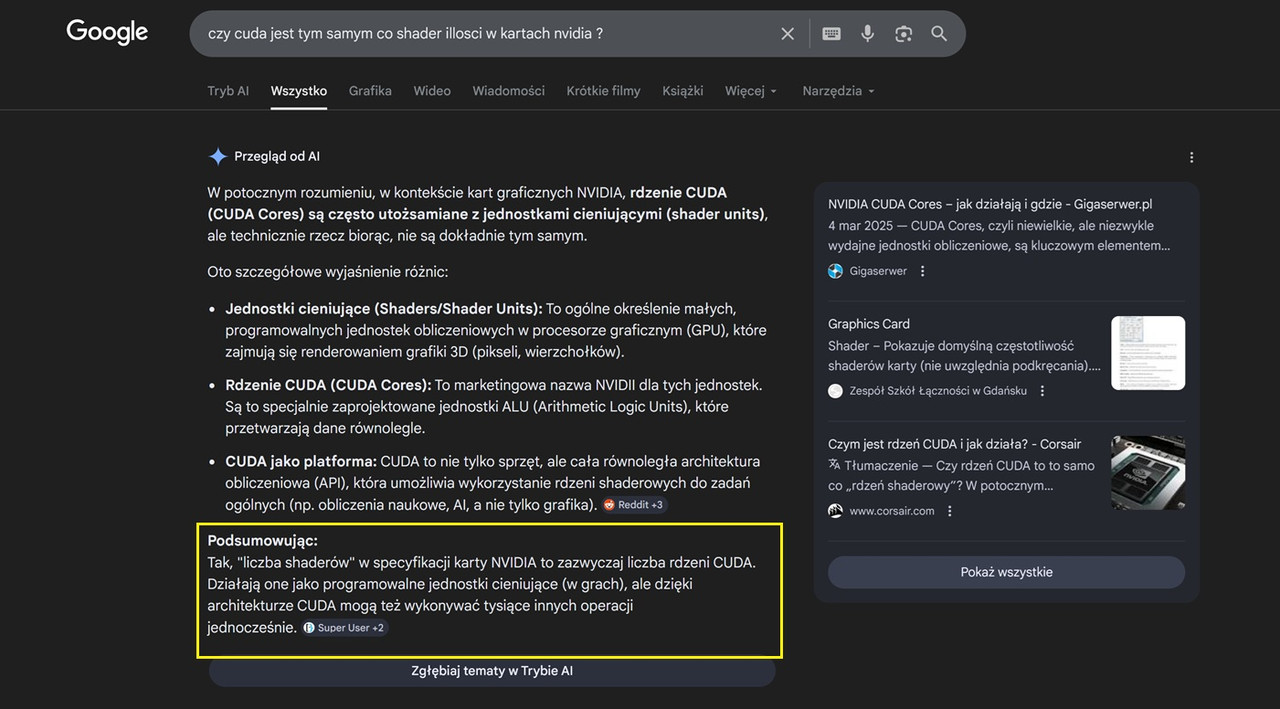1280x709 pixels.
Task: Open the Książki tab
Action: pyautogui.click(x=683, y=91)
